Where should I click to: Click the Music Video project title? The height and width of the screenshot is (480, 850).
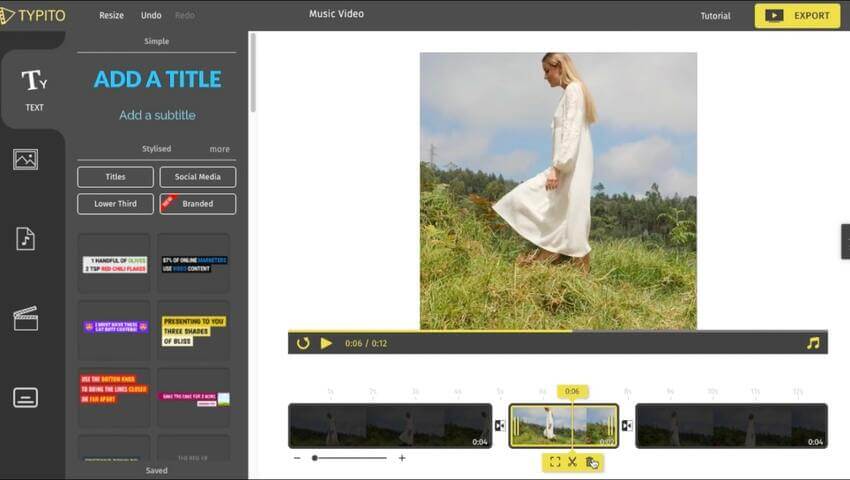(x=336, y=14)
